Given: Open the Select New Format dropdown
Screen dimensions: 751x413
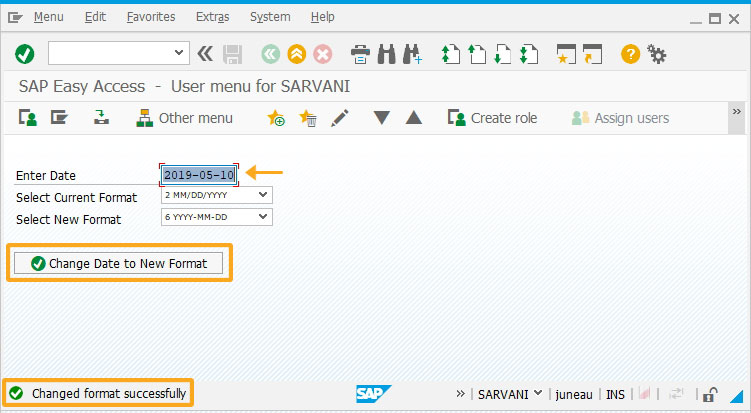Looking at the screenshot, I should 262,217.
